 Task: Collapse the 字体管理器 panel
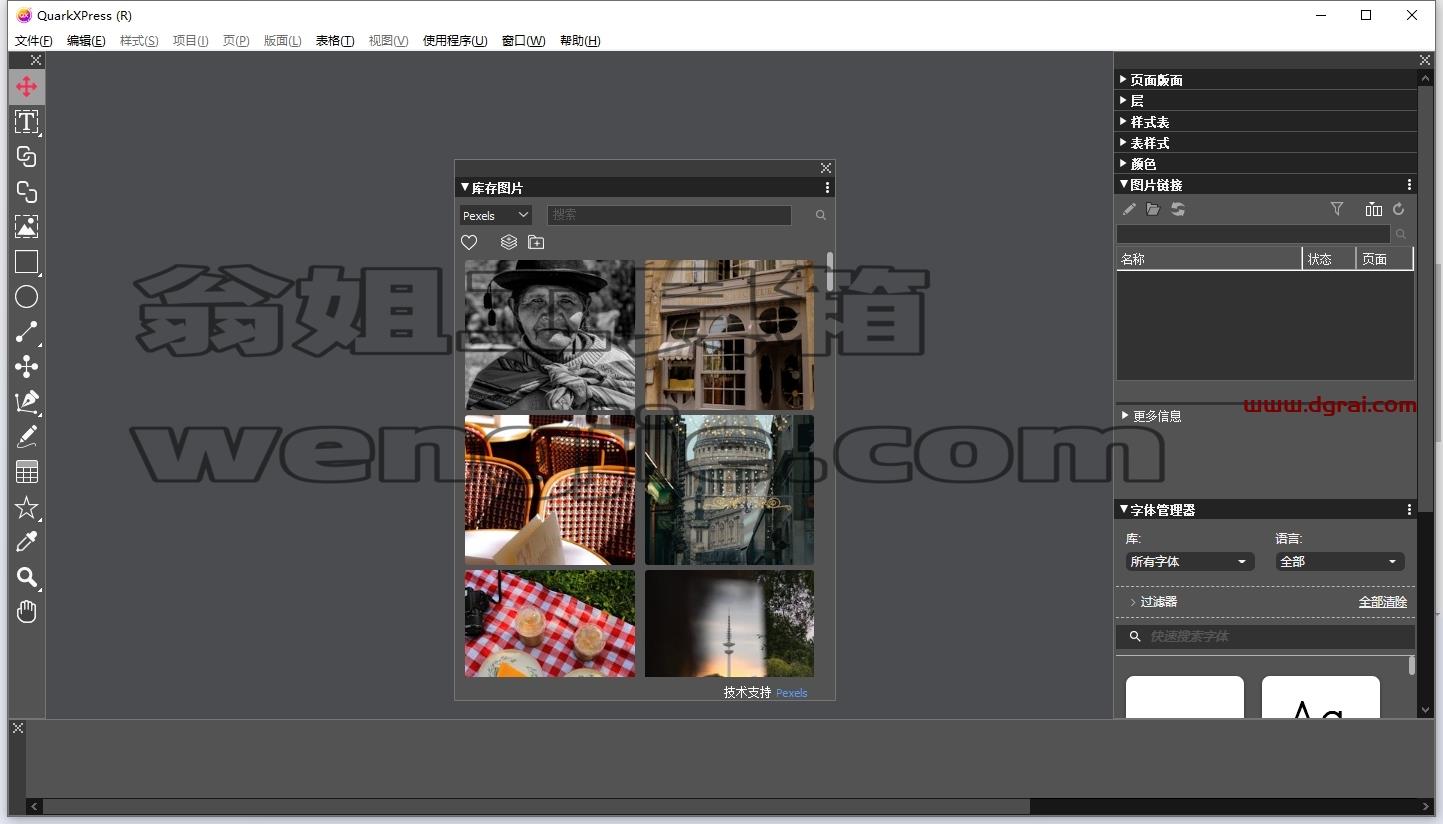[1123, 509]
